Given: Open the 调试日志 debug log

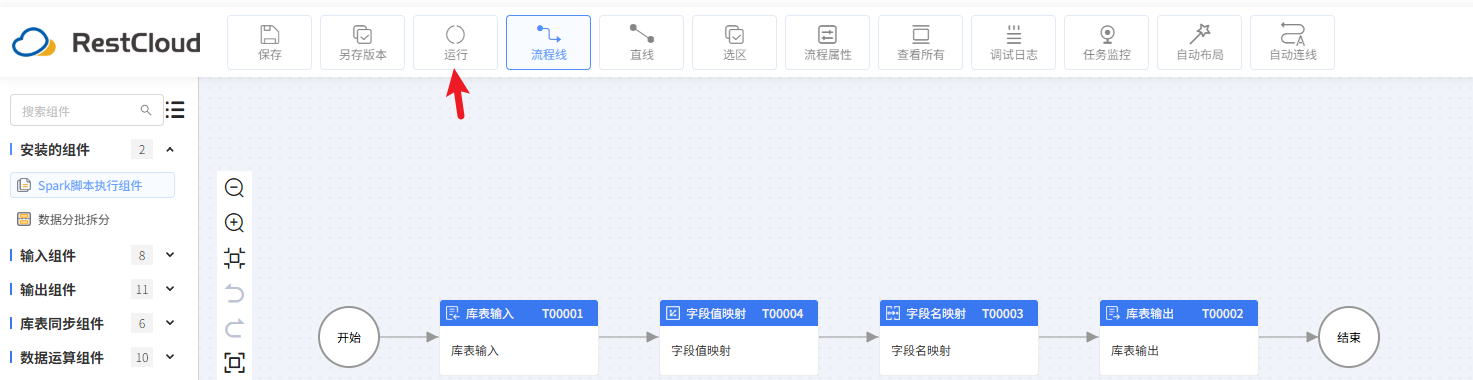Looking at the screenshot, I should click(x=1014, y=42).
